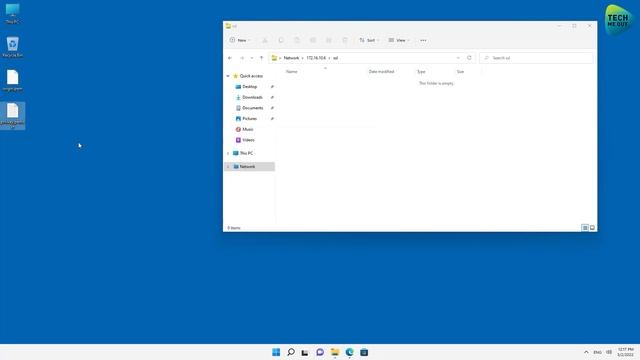Open the Windows Start menu
The height and width of the screenshot is (360, 640).
pyautogui.click(x=276, y=352)
